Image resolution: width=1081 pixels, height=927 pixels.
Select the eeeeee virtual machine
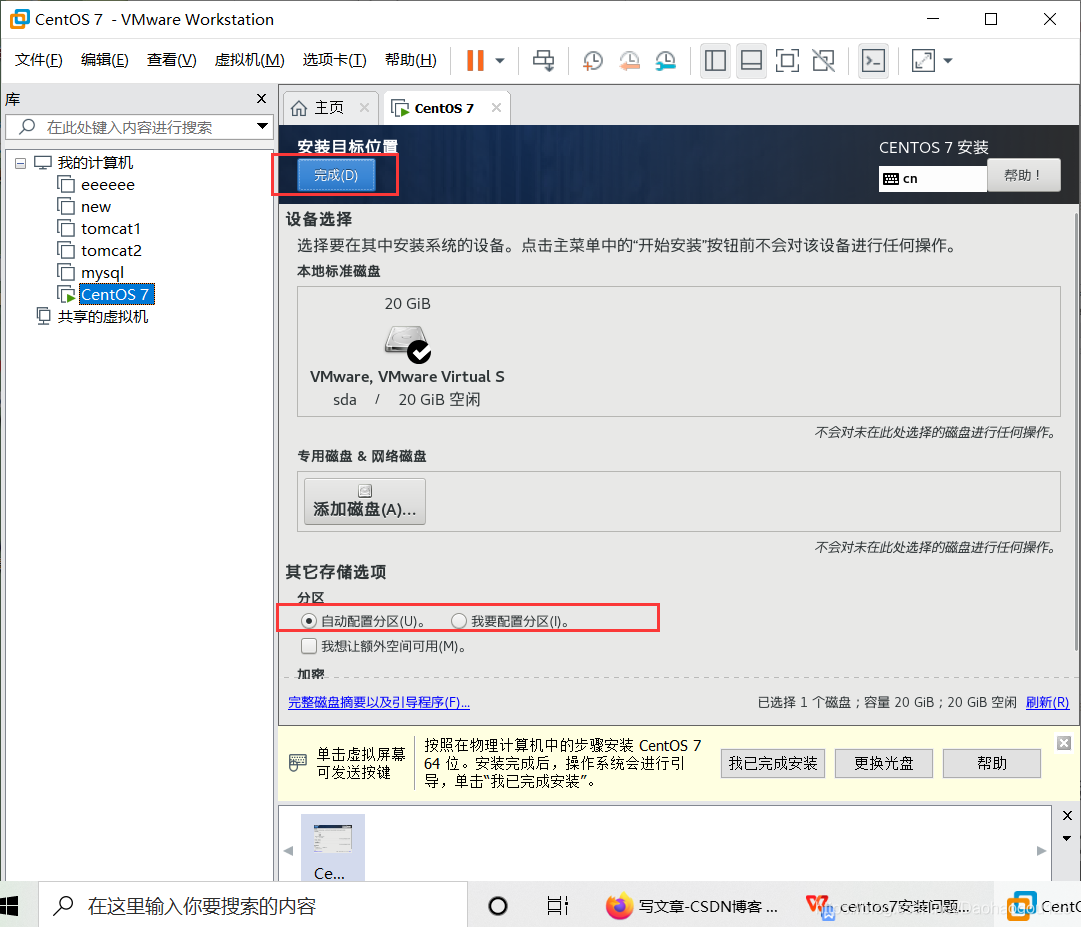[108, 185]
